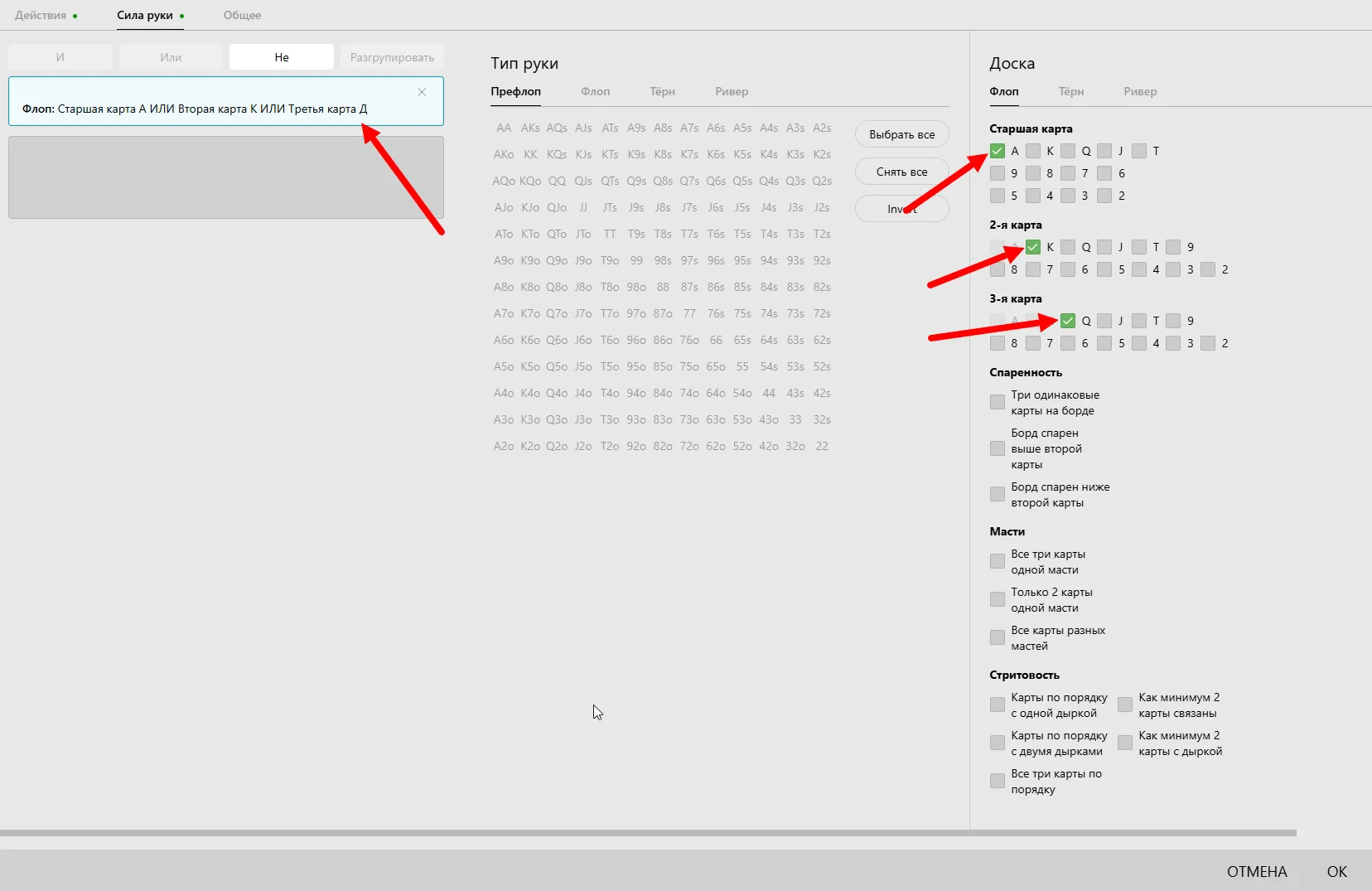
Task: Click the Выбрать все button
Action: 901,134
